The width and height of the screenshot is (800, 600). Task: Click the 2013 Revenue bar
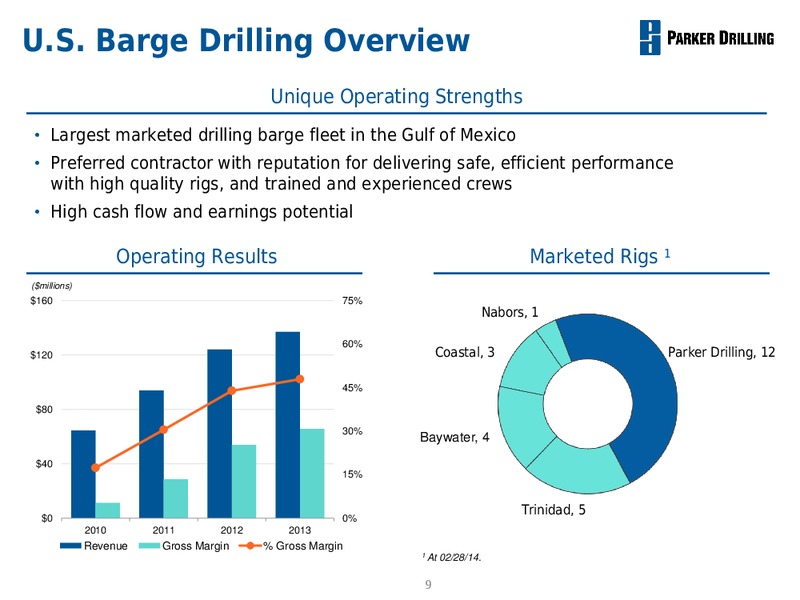(288, 425)
